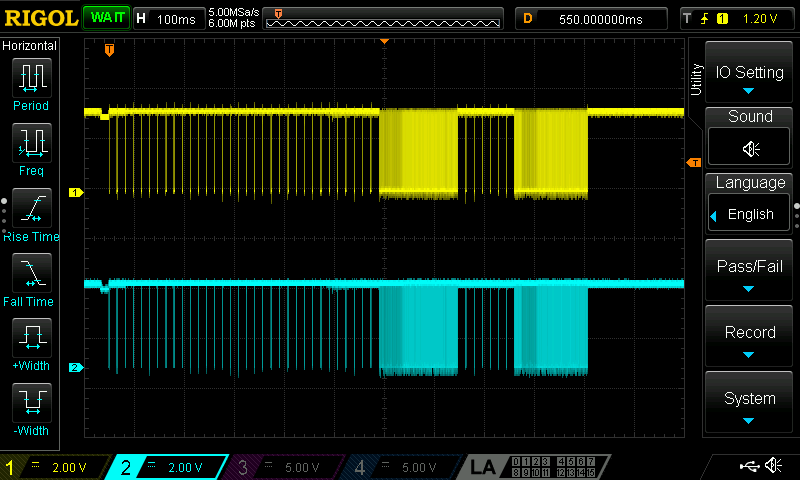Viewport: 800px width, 480px height.
Task: Select the Period measurement icon
Action: (30, 78)
